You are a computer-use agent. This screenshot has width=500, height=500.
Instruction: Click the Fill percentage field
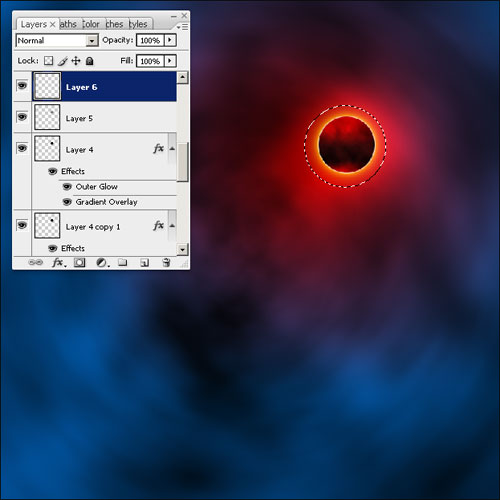150,61
